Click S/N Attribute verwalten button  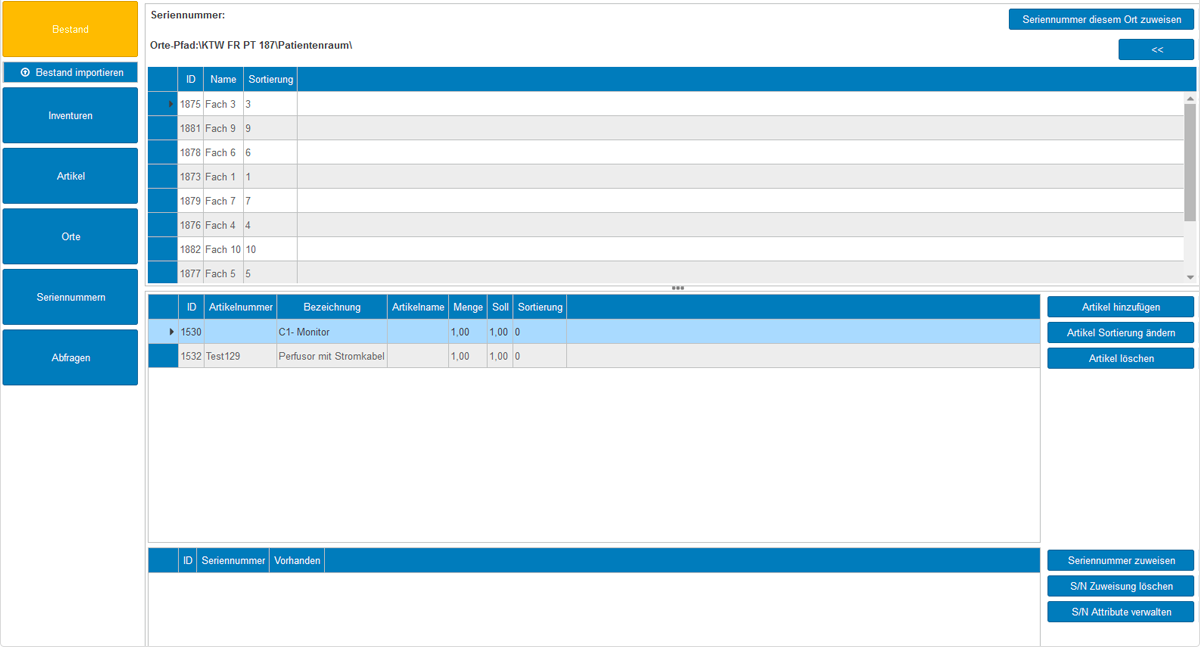1120,611
